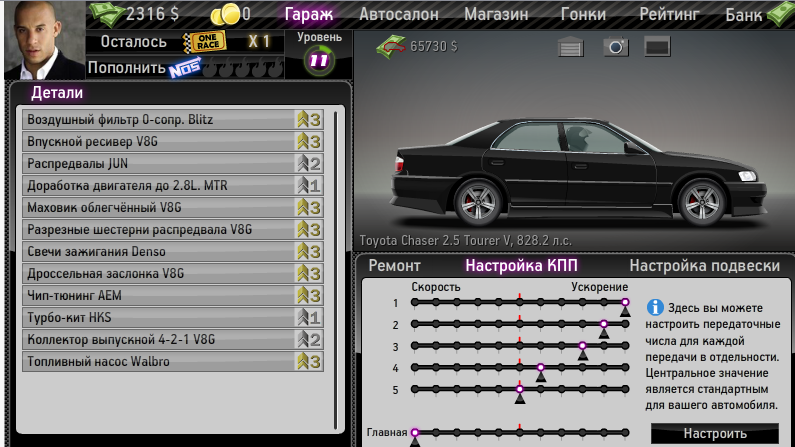The height and width of the screenshot is (447, 795).
Task: Click the gear 1 ratio slider handle
Action: point(625,303)
